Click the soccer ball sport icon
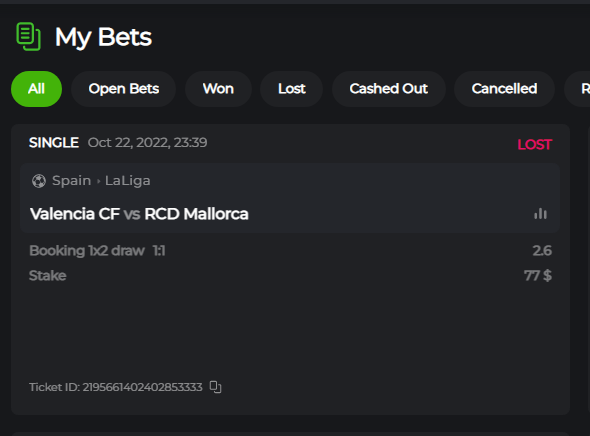The width and height of the screenshot is (590, 436). point(39,181)
